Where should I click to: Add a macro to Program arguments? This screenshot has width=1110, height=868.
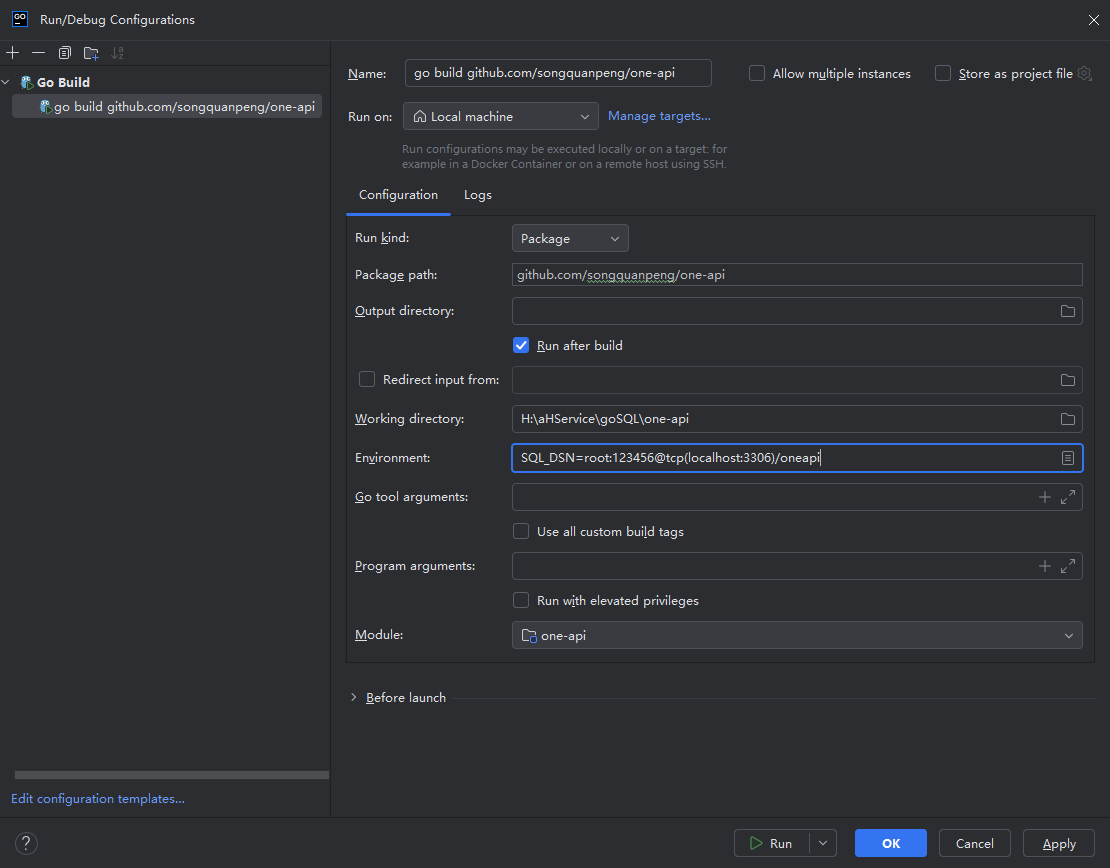1045,566
